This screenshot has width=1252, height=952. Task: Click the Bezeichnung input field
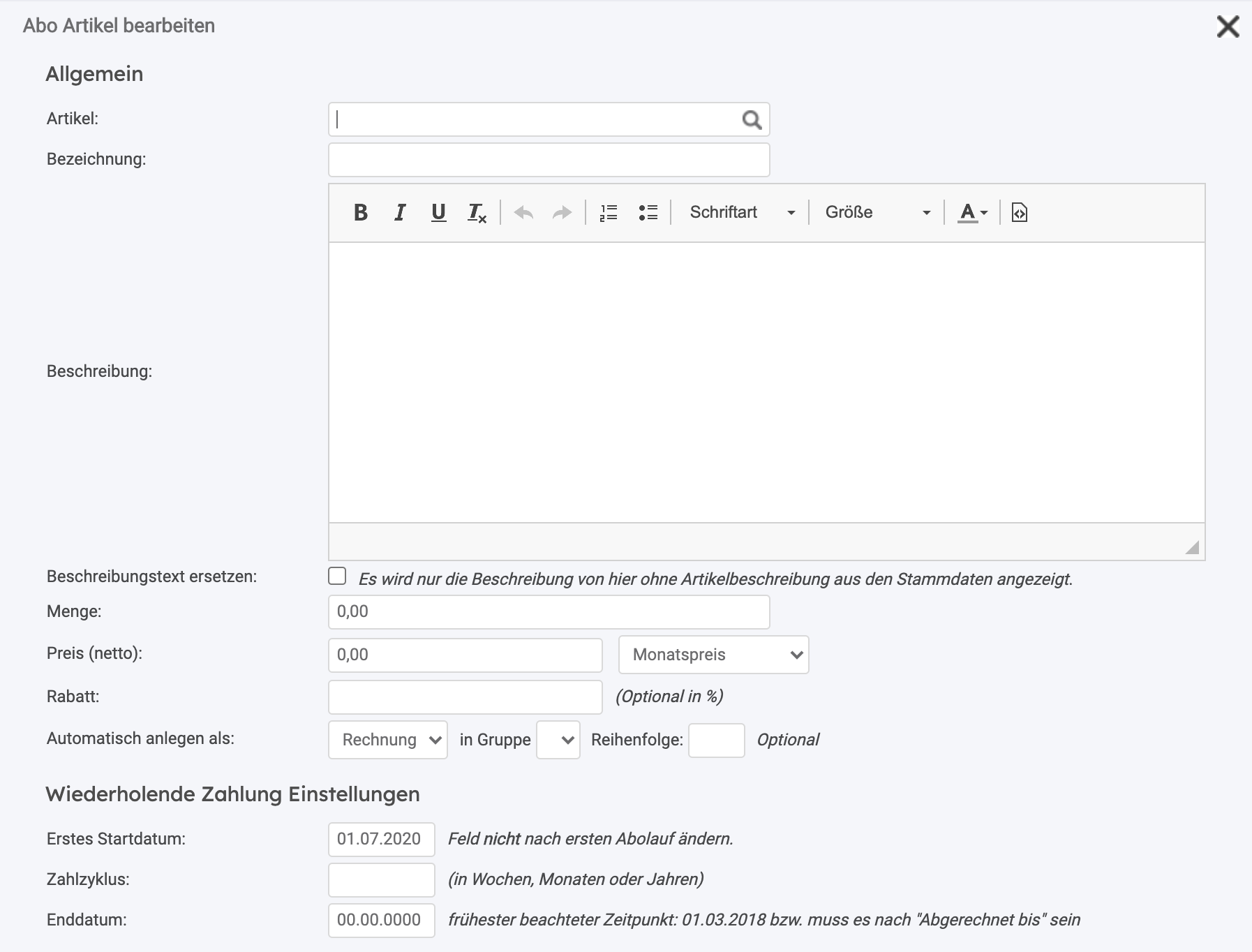(x=549, y=160)
